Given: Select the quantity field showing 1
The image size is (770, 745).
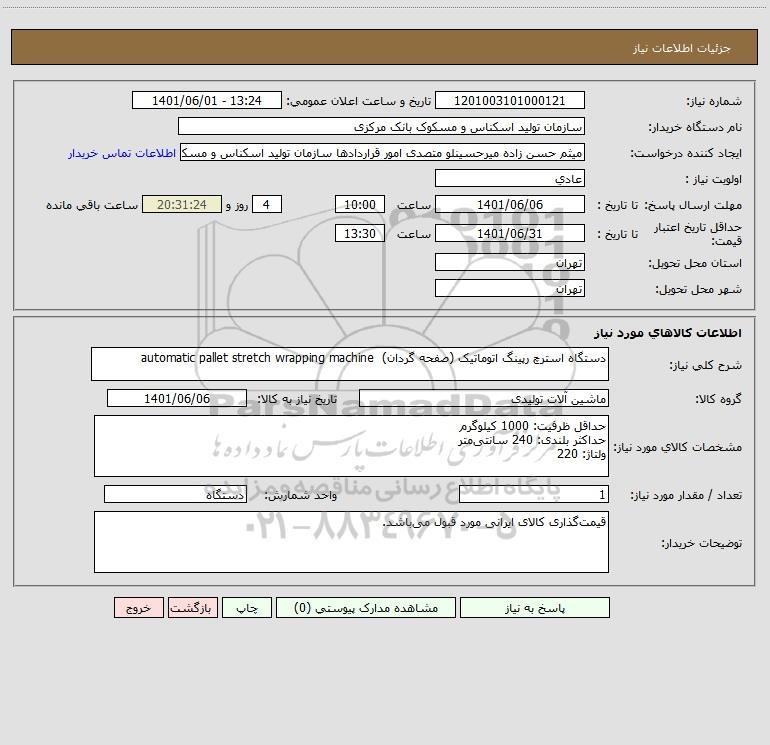Looking at the screenshot, I should tap(534, 495).
